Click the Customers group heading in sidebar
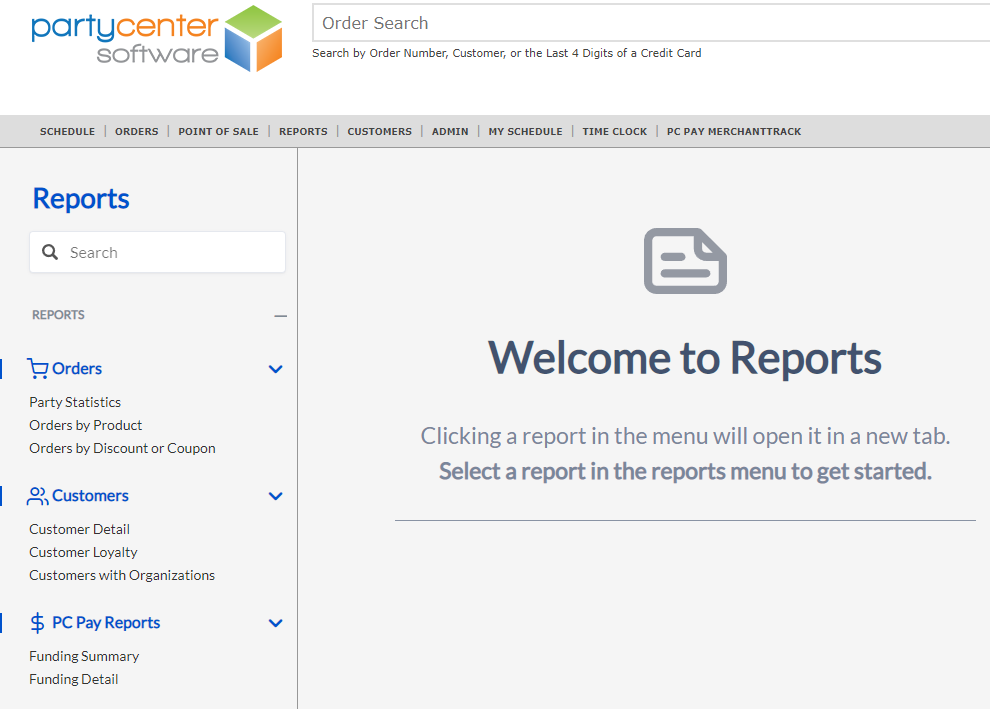 point(90,496)
